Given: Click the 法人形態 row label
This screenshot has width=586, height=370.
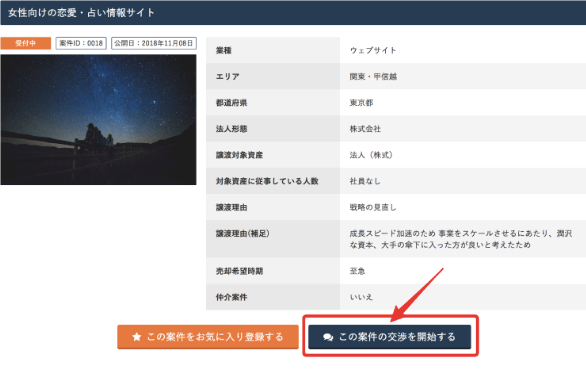Looking at the screenshot, I should pyautogui.click(x=231, y=129).
